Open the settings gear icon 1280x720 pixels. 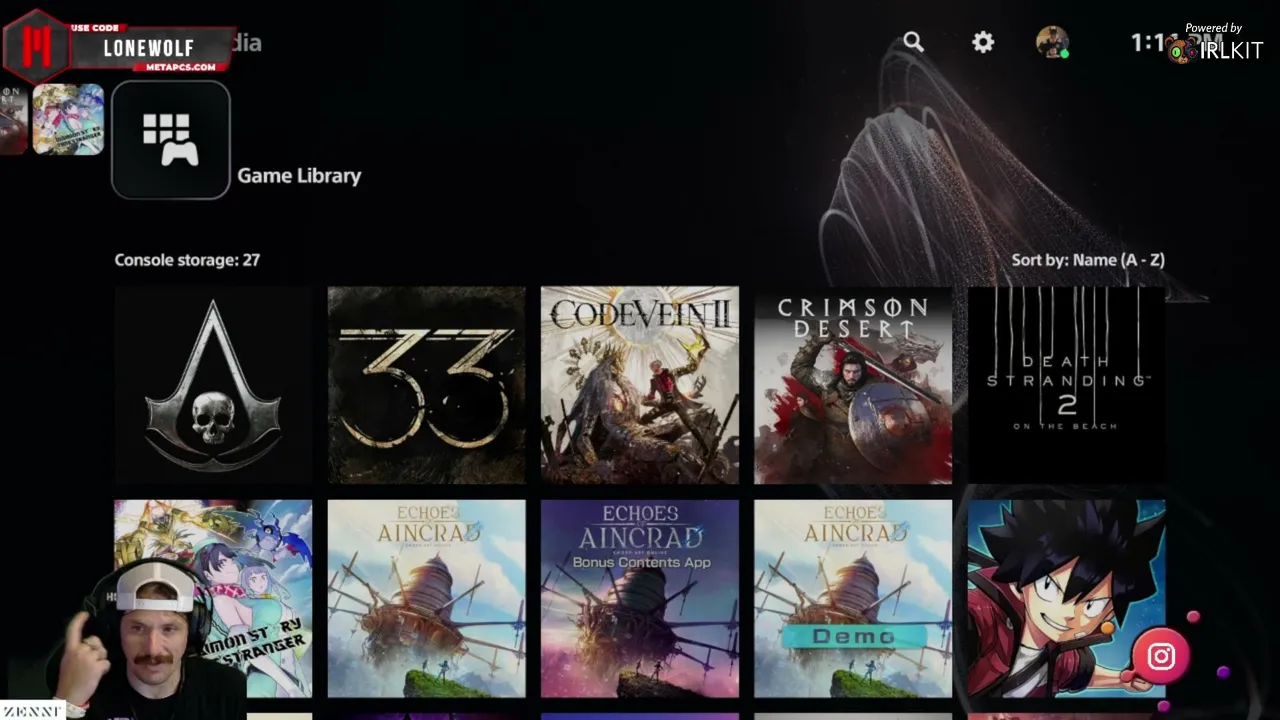tap(983, 42)
